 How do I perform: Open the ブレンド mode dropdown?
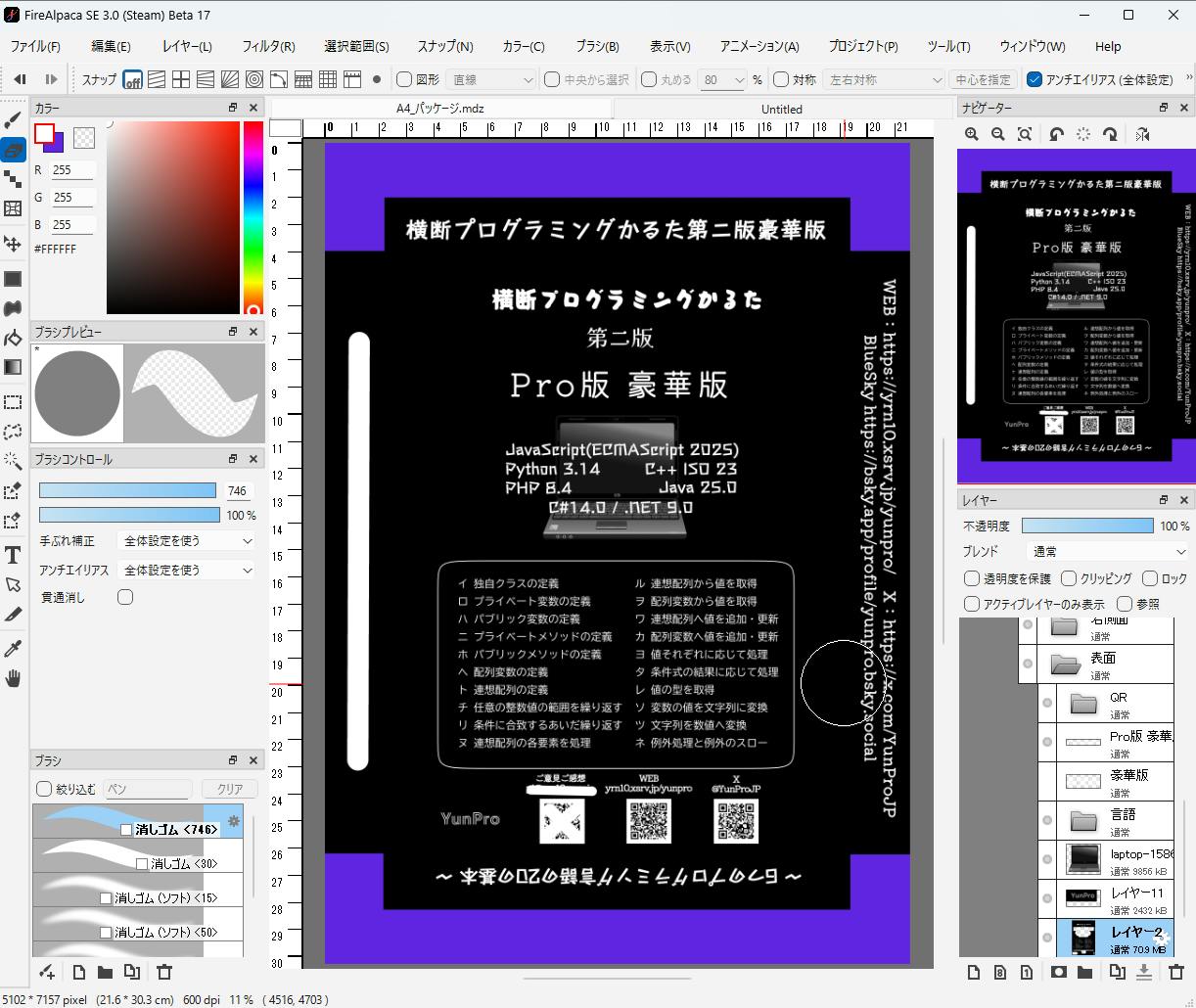click(x=1107, y=552)
